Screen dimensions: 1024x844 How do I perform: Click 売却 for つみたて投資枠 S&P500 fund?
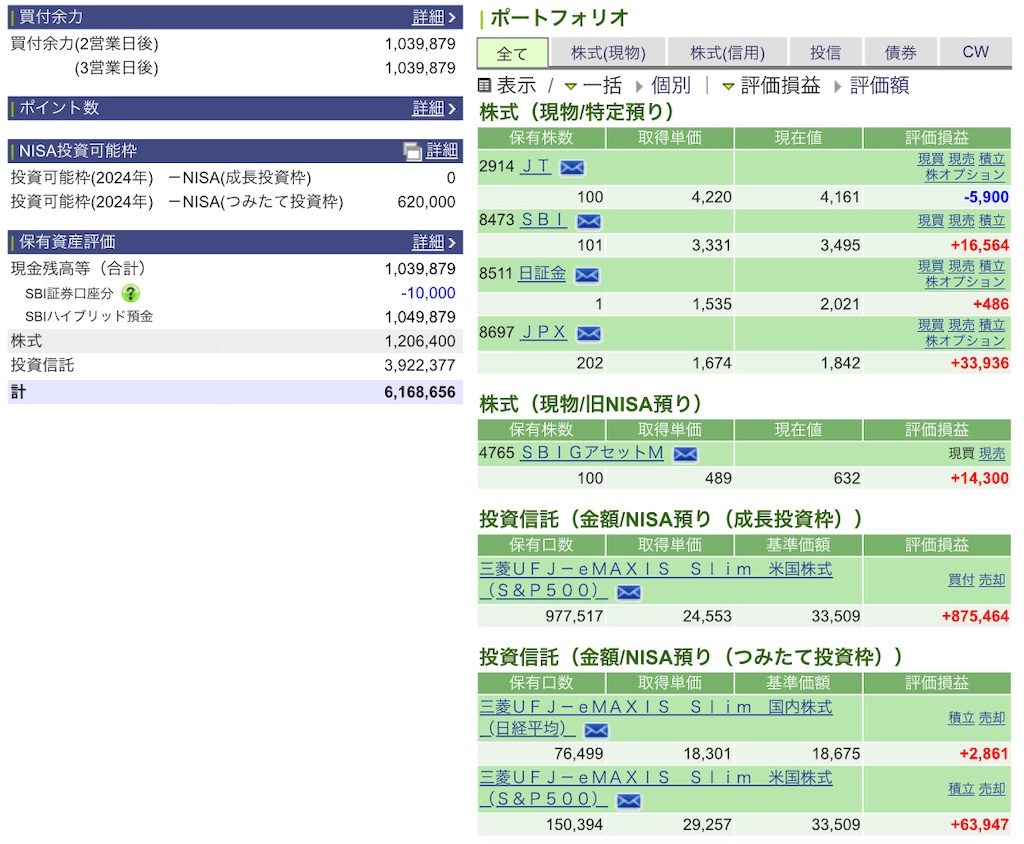pos(992,788)
